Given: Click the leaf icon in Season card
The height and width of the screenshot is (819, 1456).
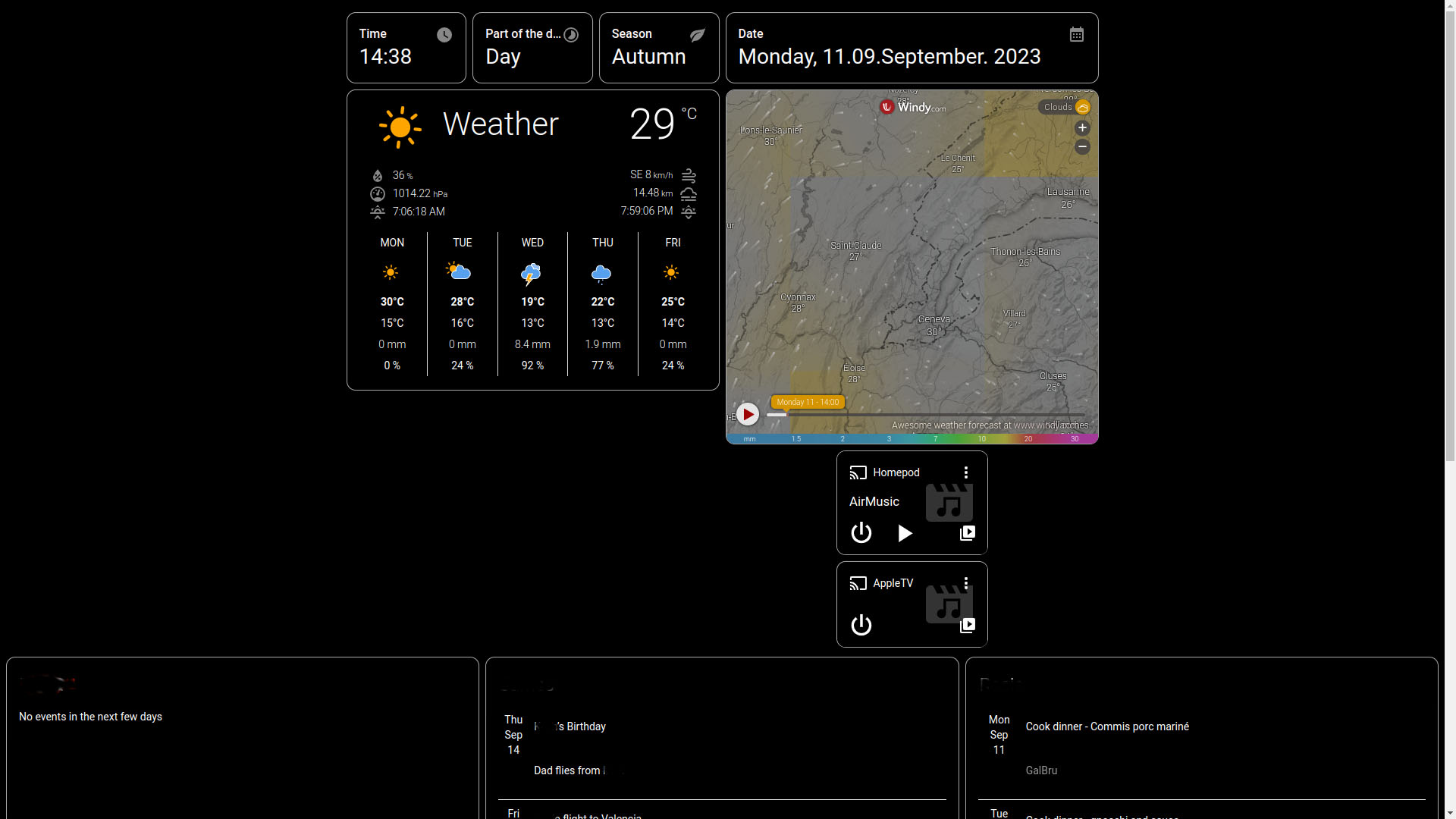Looking at the screenshot, I should [697, 35].
